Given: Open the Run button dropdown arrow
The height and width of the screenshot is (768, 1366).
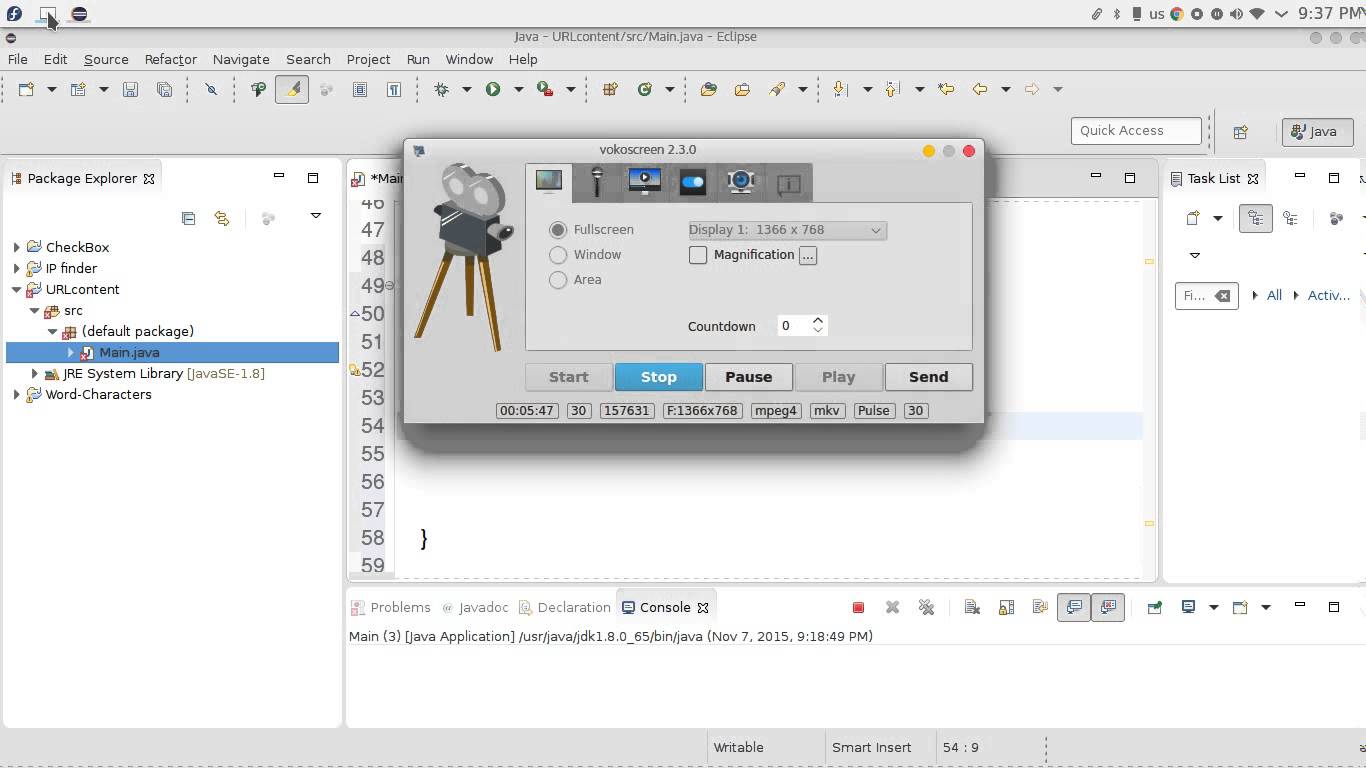Looking at the screenshot, I should click(518, 89).
